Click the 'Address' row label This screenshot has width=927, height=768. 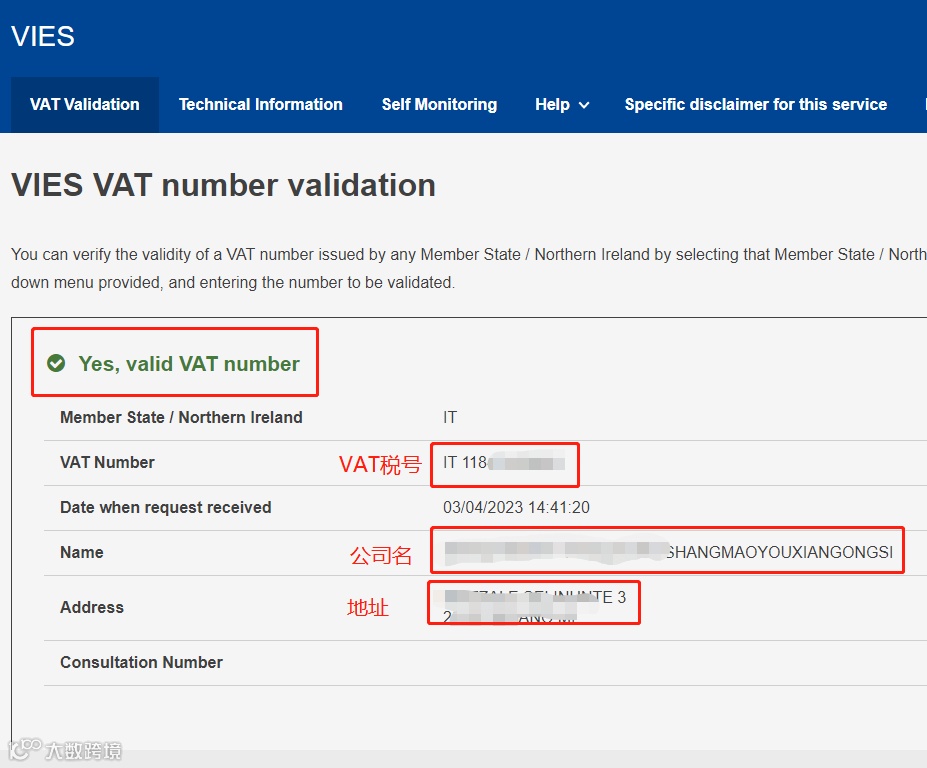[x=92, y=607]
